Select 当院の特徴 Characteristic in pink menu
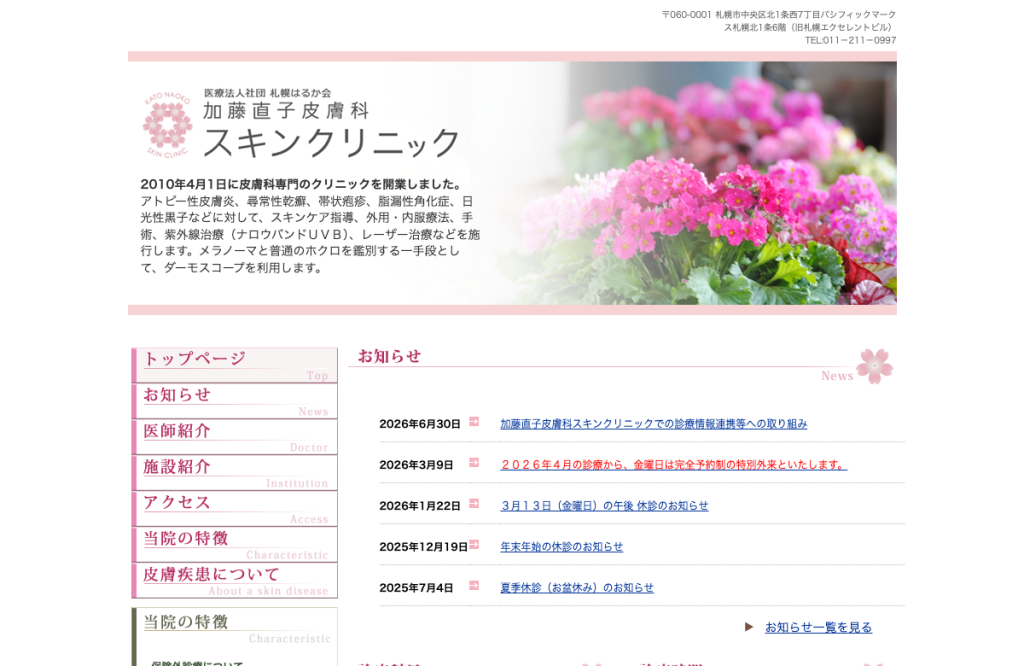Screen dimensions: 1024x666 click(x=235, y=545)
